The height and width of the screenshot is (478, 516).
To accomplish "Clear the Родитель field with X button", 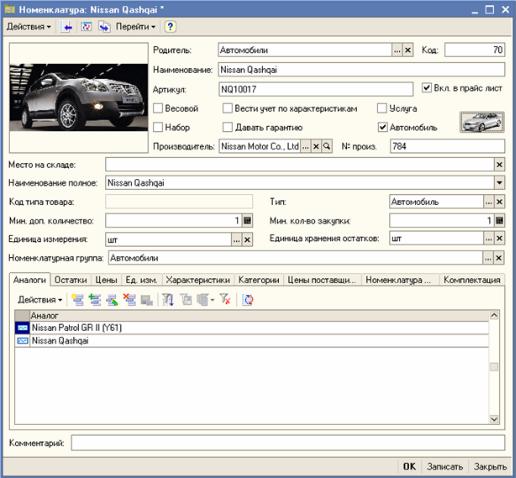I will pyautogui.click(x=408, y=50).
